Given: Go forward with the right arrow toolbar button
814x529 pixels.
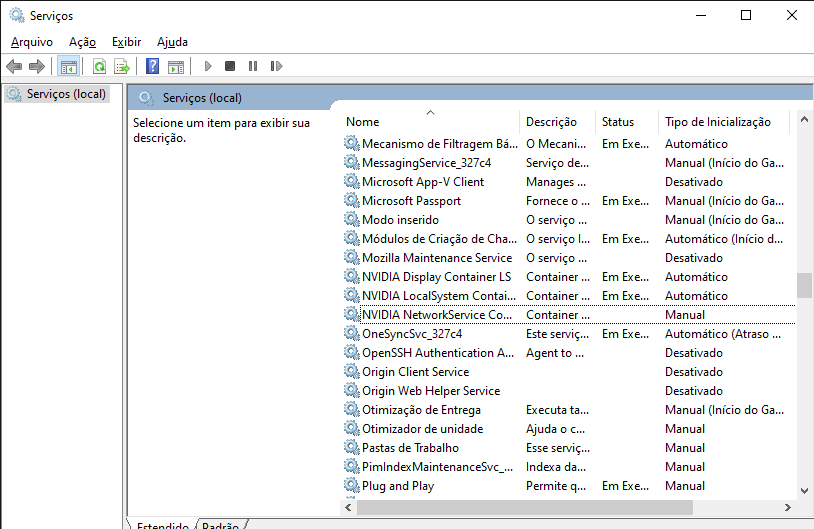Looking at the screenshot, I should pos(37,66).
